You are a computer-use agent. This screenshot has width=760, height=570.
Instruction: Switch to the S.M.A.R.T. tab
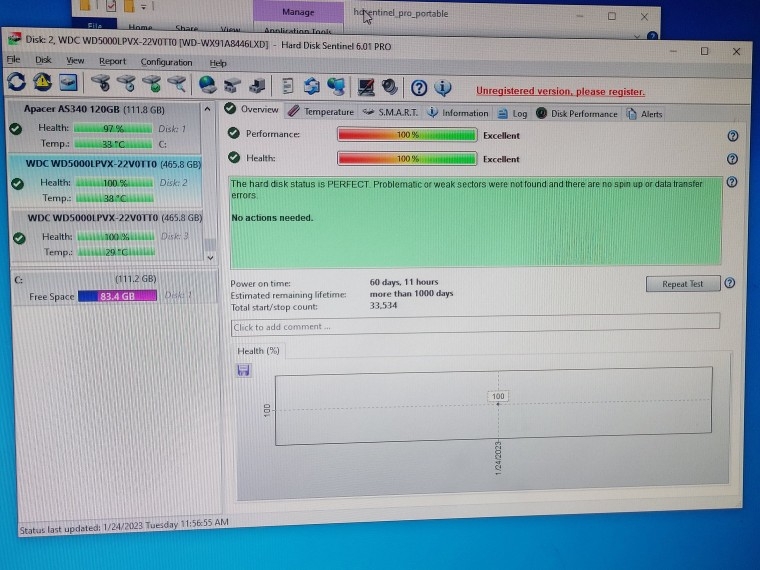click(391, 112)
